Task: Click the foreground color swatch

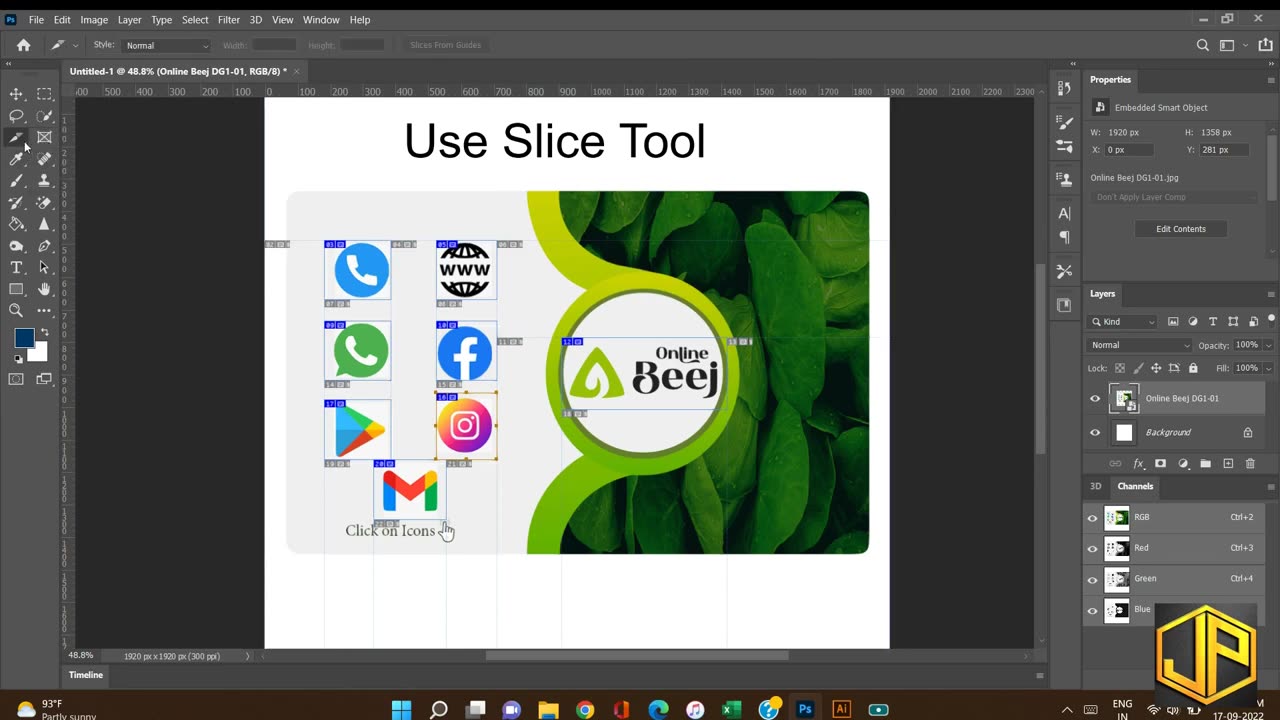Action: (x=23, y=338)
